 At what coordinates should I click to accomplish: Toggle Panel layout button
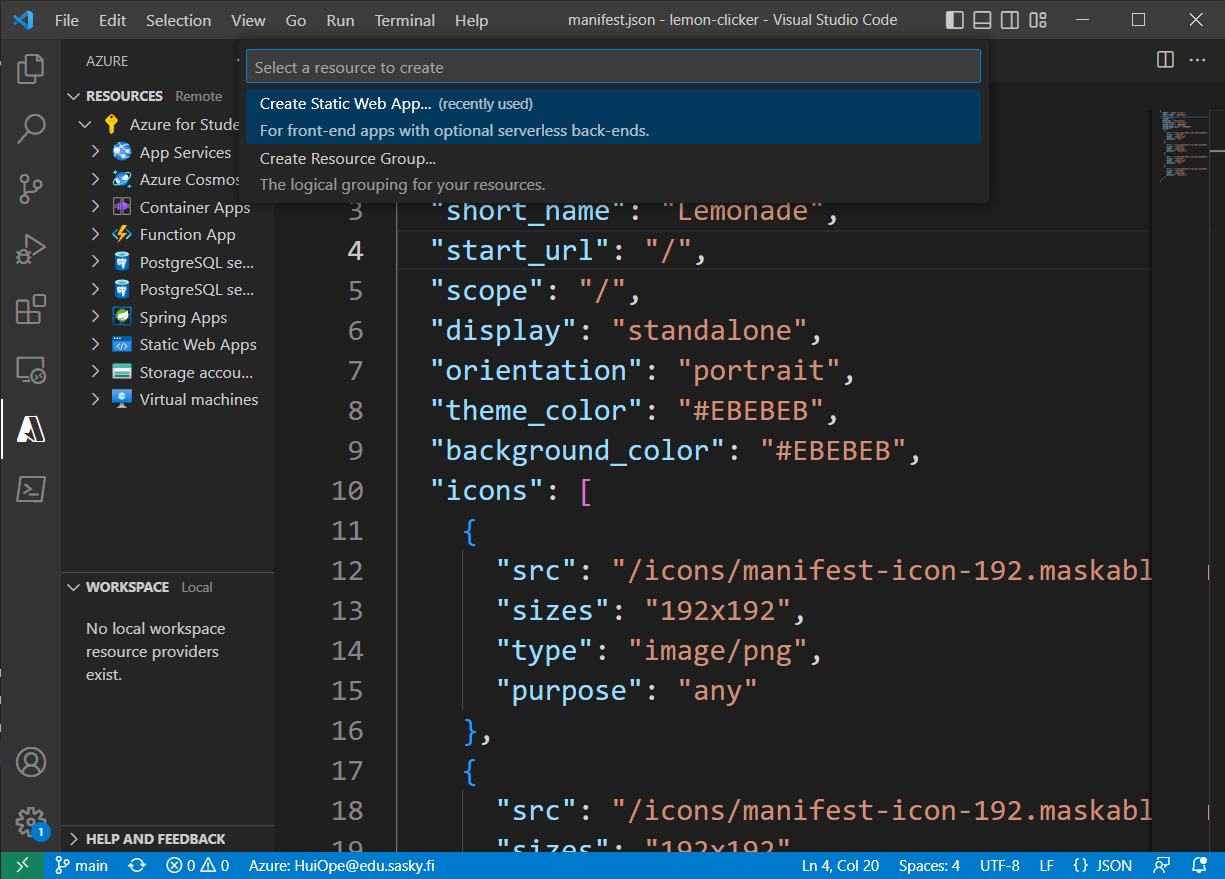coord(983,20)
